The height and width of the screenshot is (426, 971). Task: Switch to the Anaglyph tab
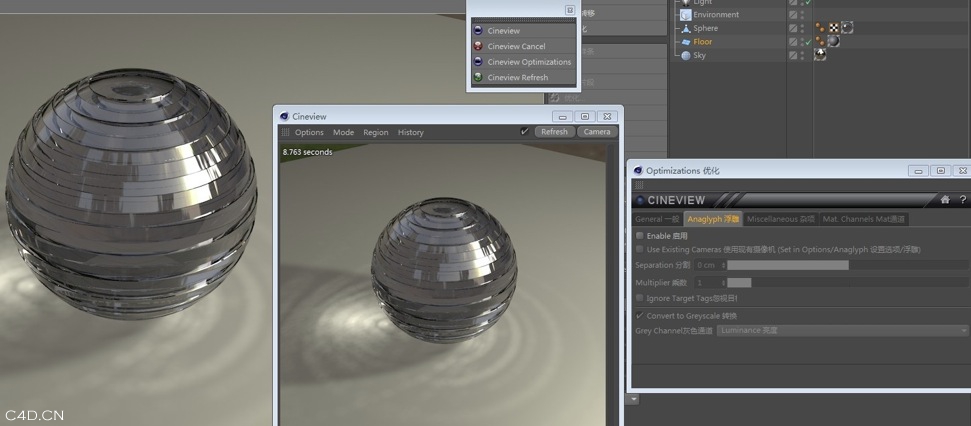click(713, 219)
